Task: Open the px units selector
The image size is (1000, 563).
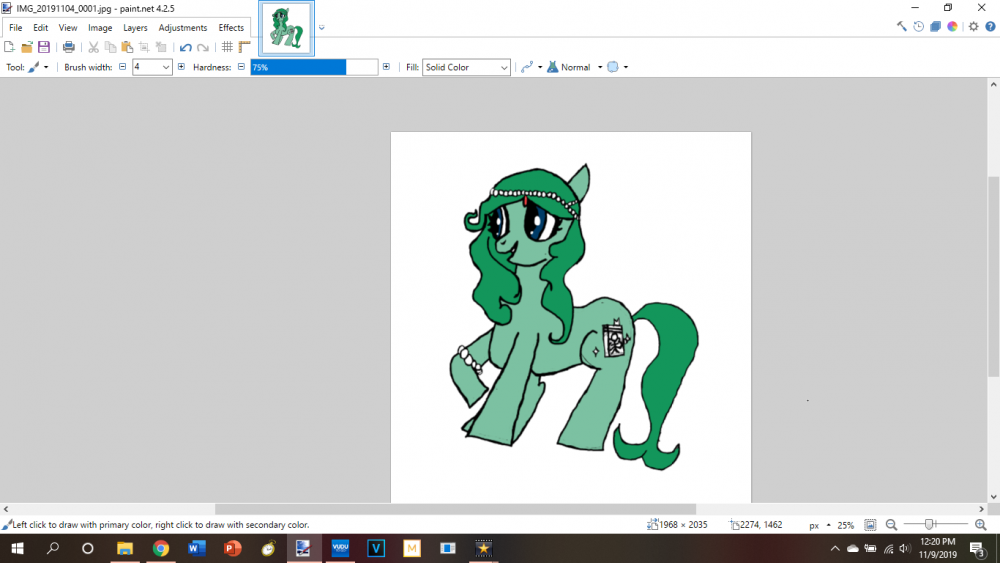Action: 820,525
